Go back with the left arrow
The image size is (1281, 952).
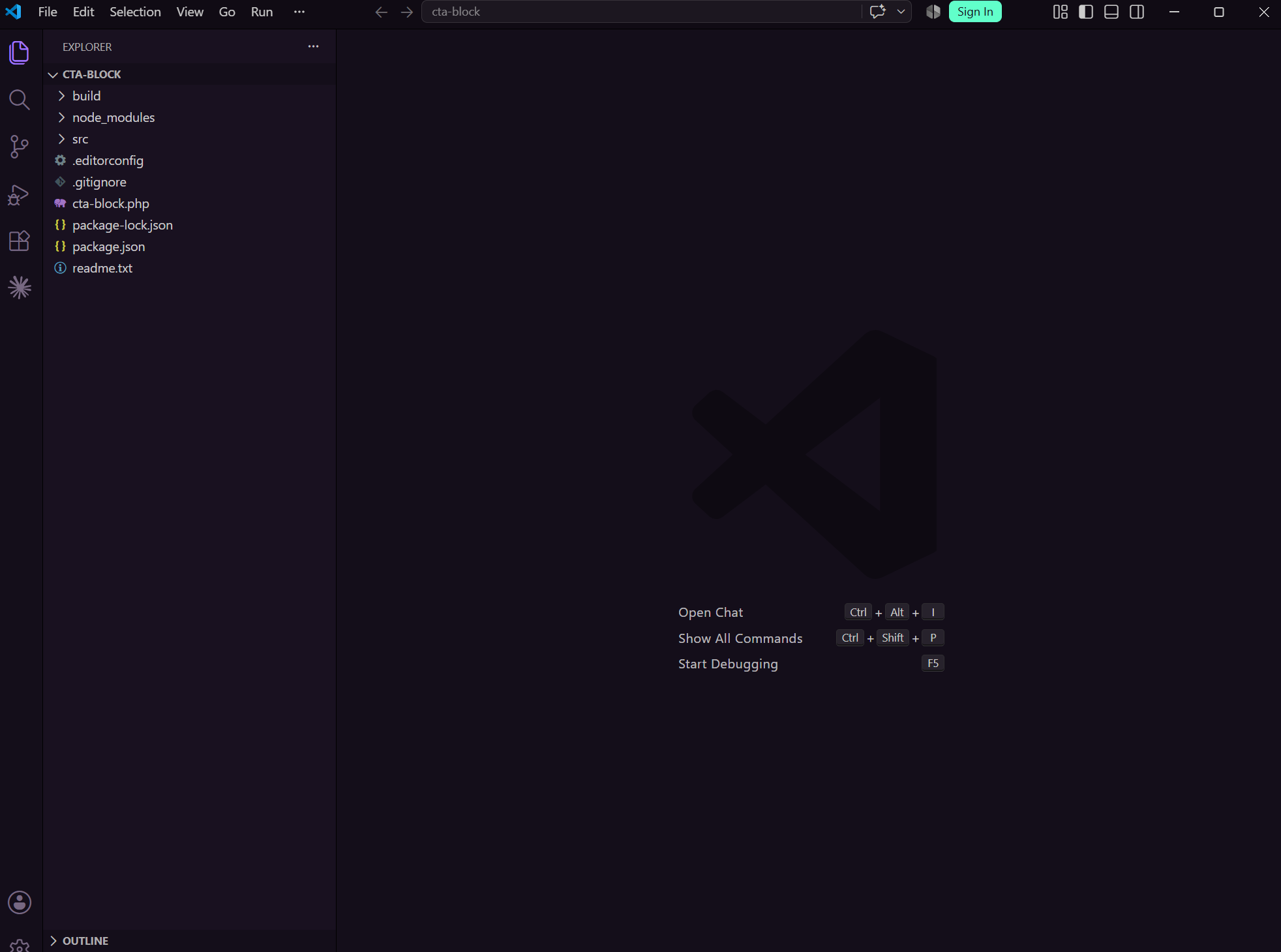[382, 12]
